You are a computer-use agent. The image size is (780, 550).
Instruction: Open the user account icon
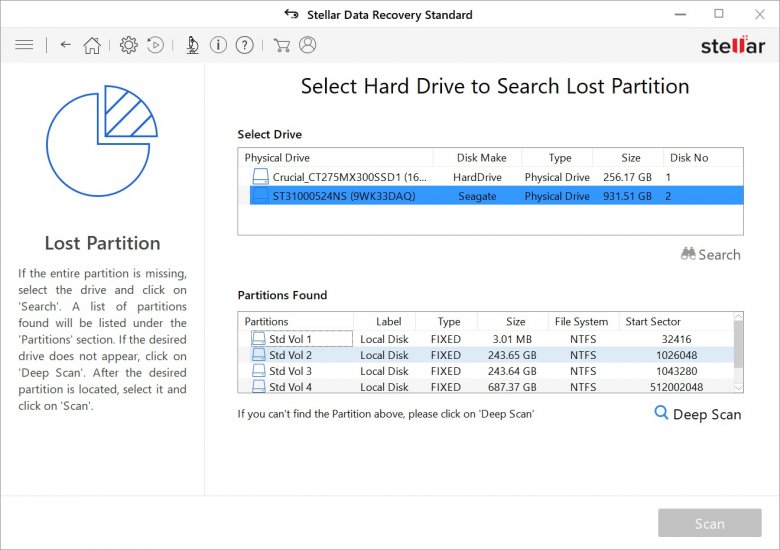coord(308,45)
